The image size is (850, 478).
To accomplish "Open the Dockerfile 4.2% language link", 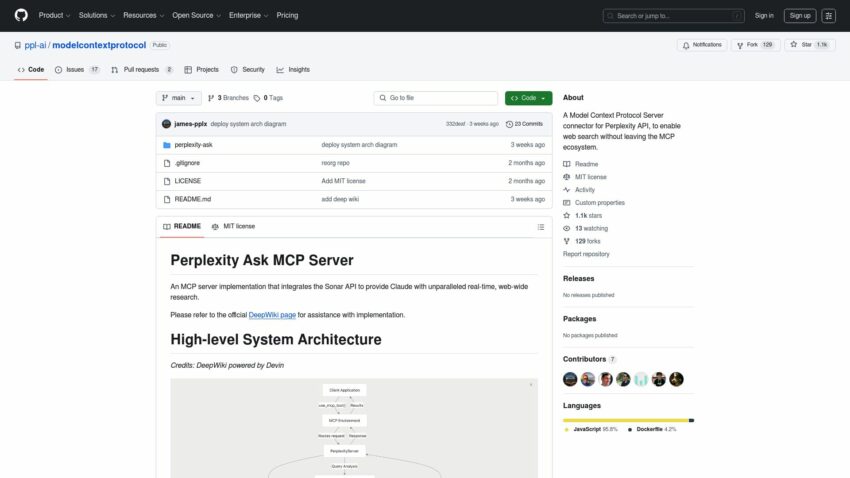I will (652, 429).
